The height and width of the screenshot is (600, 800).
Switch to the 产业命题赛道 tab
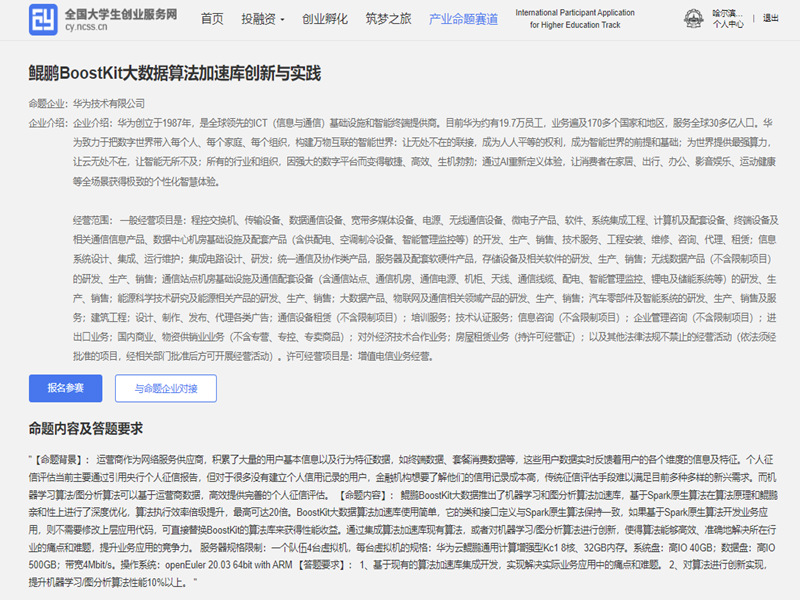[461, 19]
